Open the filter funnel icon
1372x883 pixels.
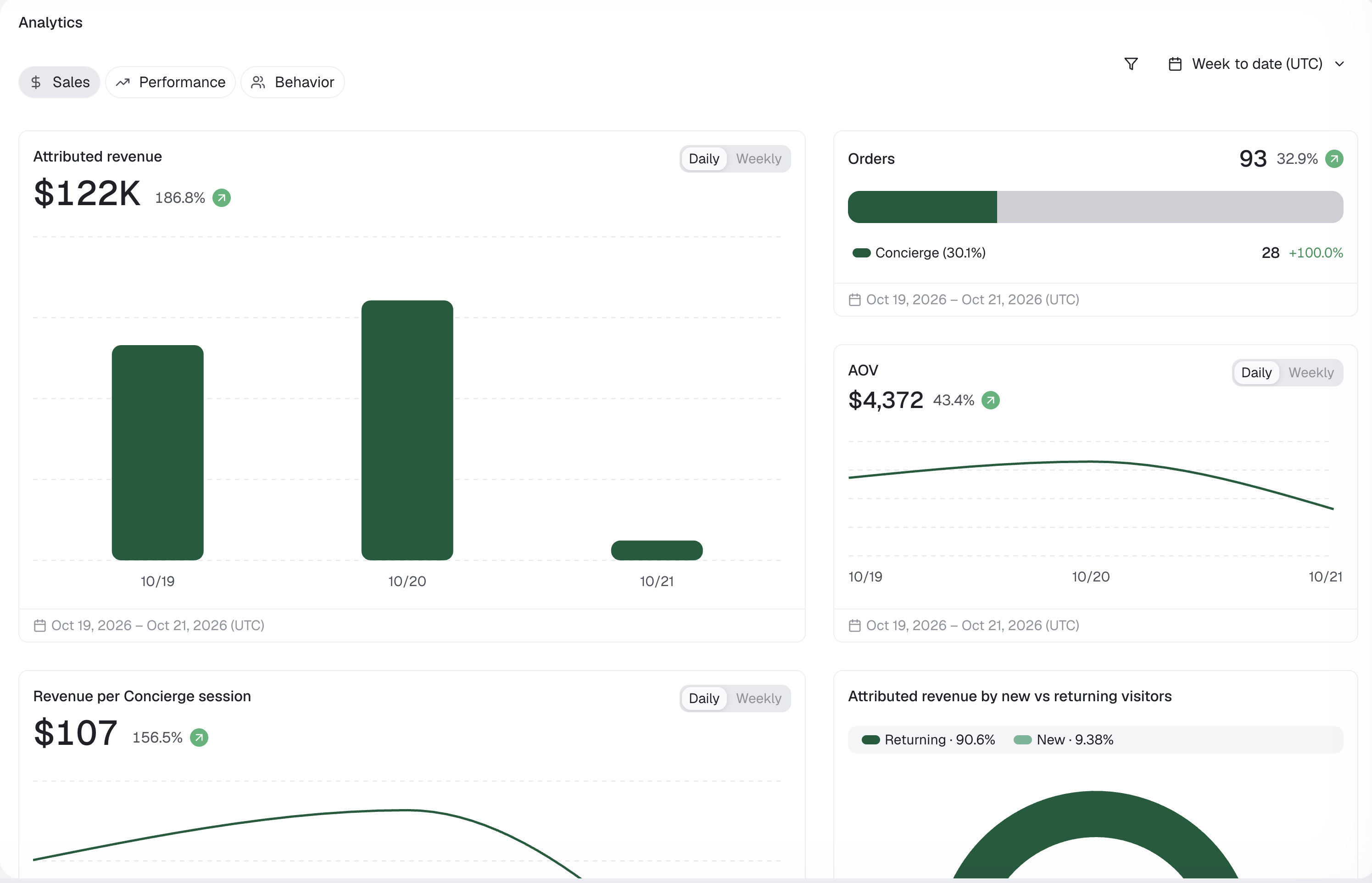tap(1131, 64)
